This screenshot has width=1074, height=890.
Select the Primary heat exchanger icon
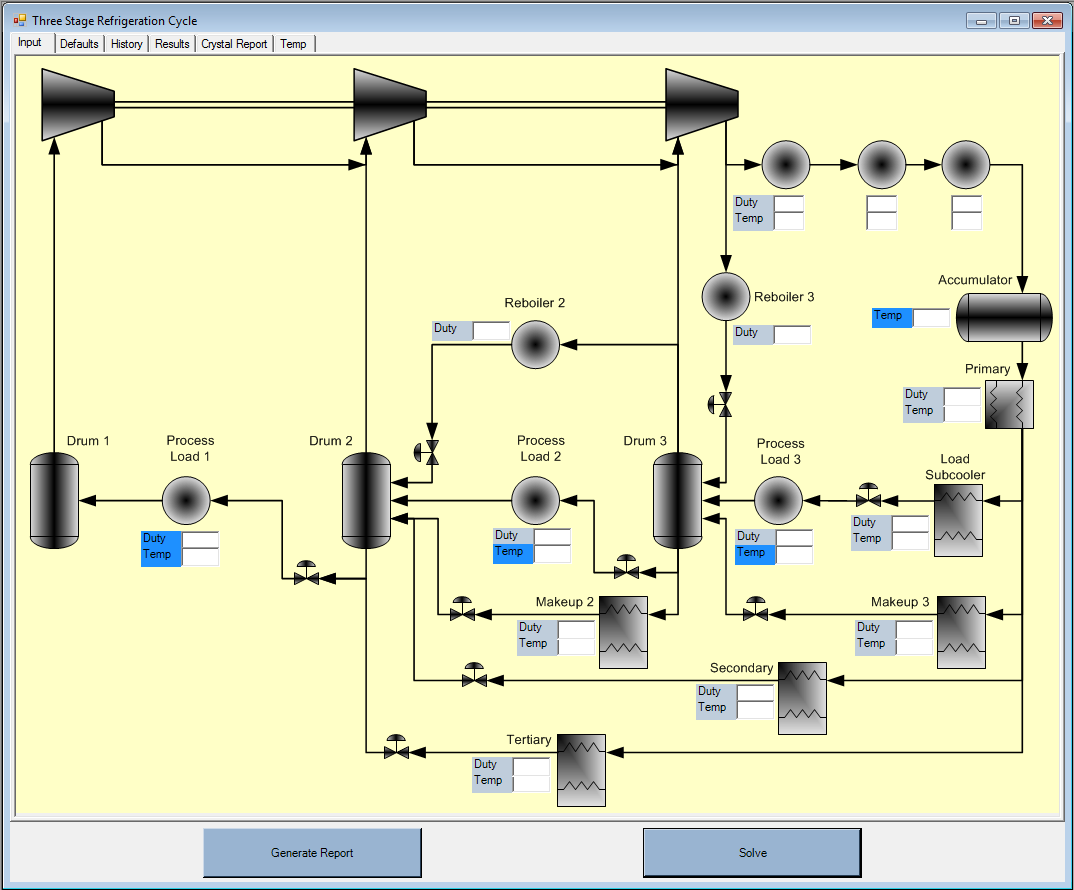[1009, 405]
